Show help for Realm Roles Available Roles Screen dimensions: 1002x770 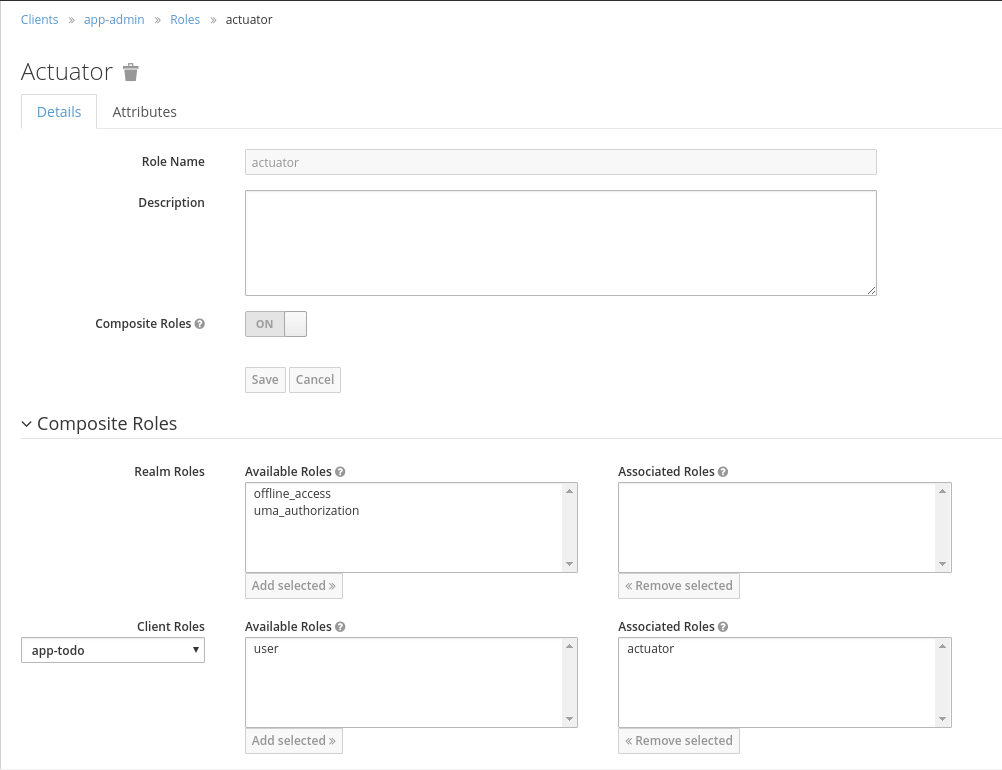[340, 472]
